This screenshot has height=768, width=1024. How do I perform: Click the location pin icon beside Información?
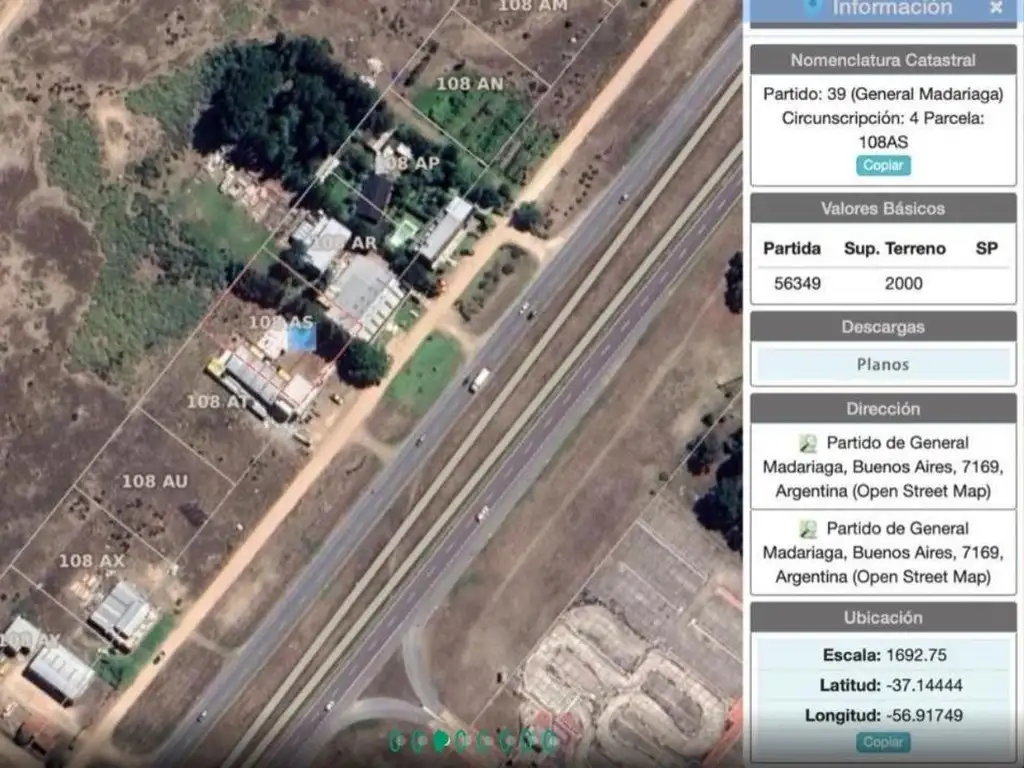coord(814,7)
